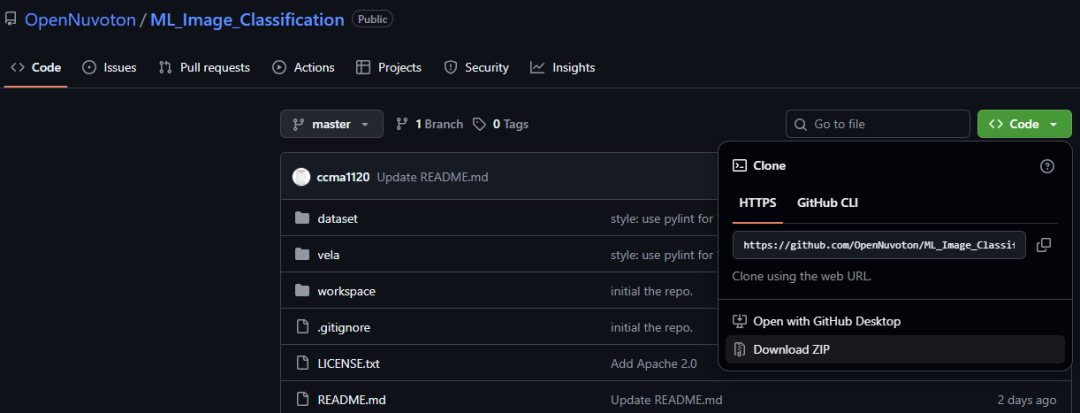Open the master branch dropdown
This screenshot has height=413, width=1080.
331,124
